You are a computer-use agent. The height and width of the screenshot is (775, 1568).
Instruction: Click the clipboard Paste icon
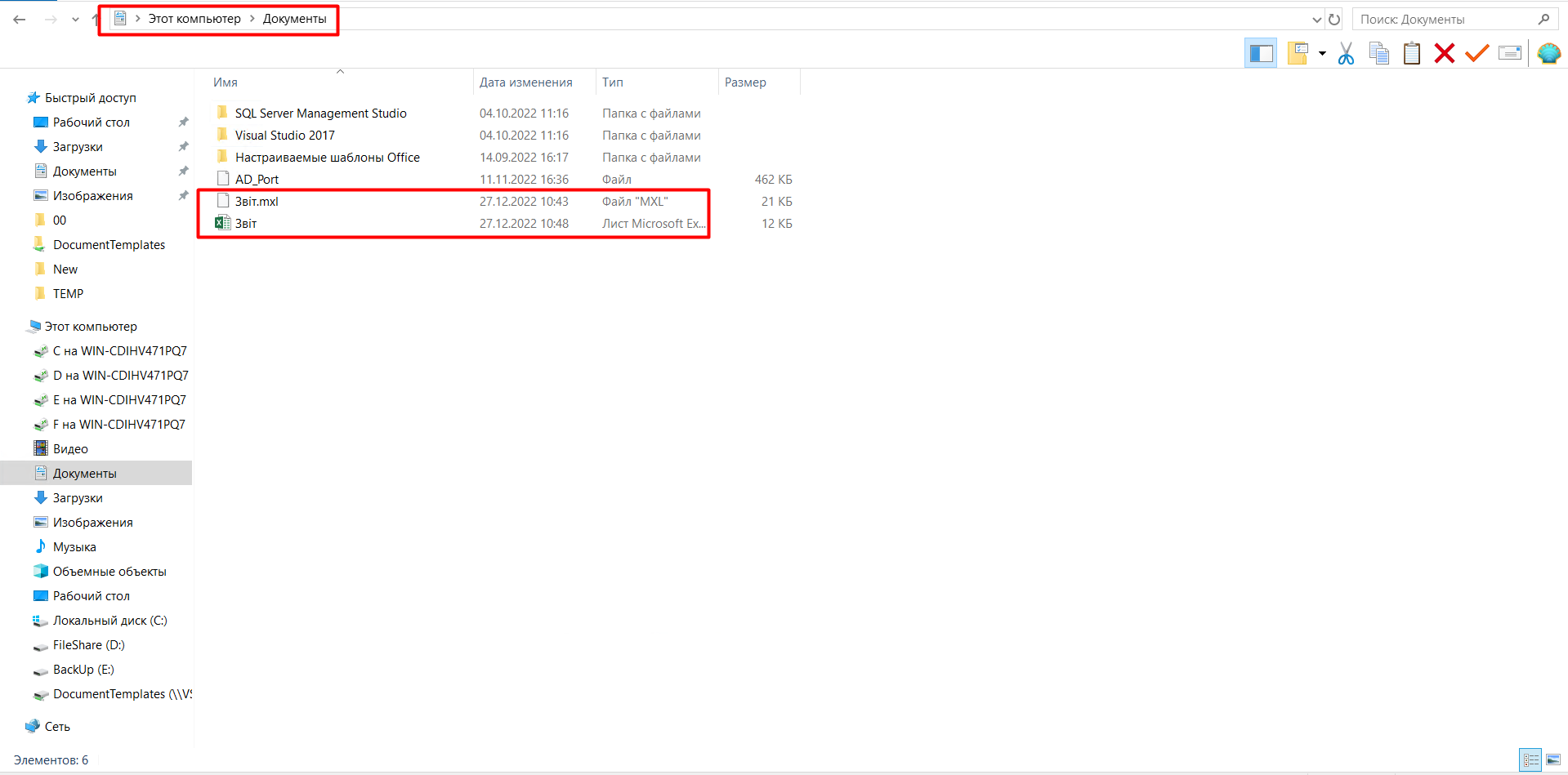(x=1411, y=54)
